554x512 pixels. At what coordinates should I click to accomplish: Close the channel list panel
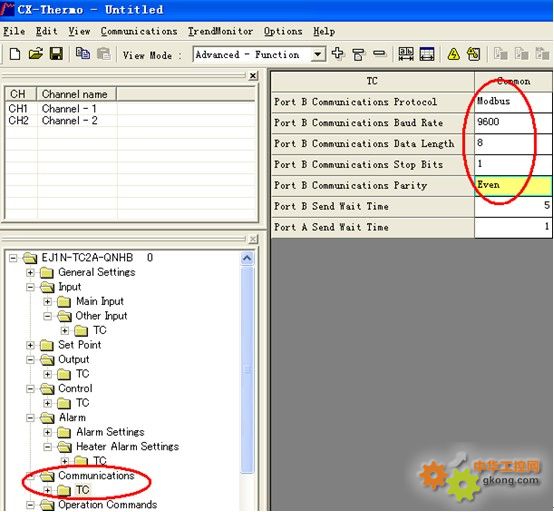click(253, 76)
